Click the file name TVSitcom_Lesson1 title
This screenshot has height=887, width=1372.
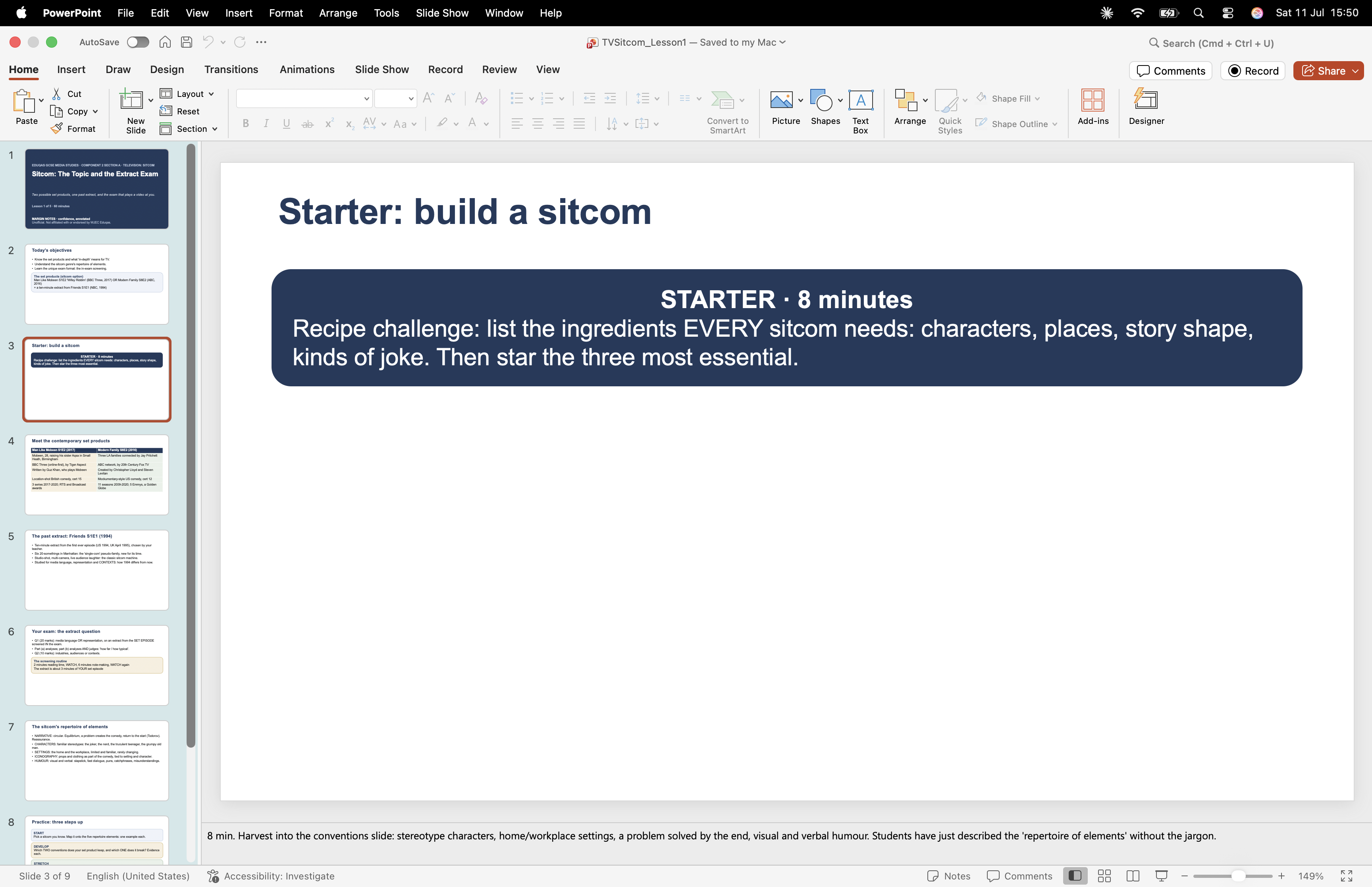[x=644, y=42]
